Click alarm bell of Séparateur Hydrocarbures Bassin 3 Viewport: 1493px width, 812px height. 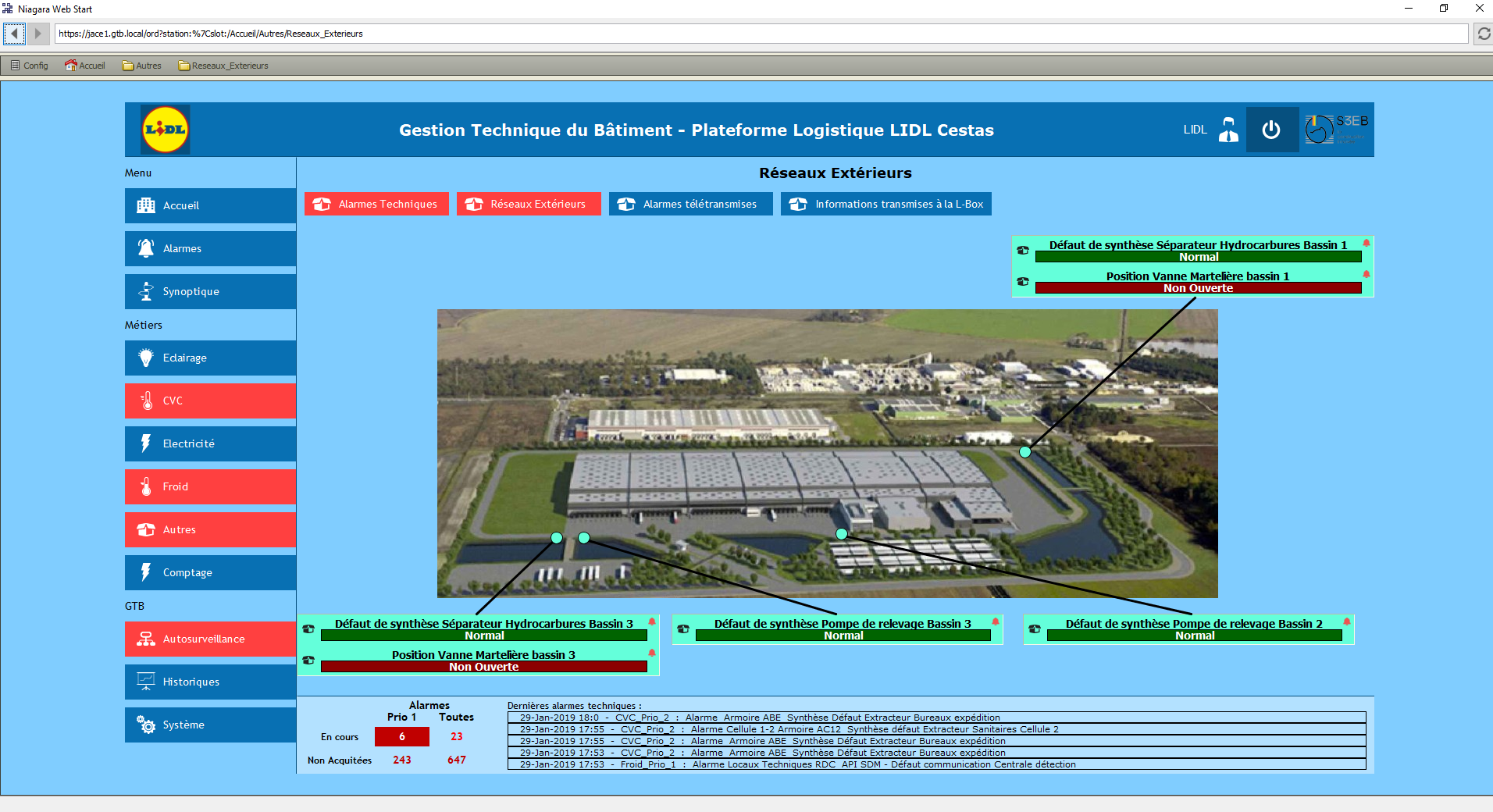pyautogui.click(x=652, y=621)
